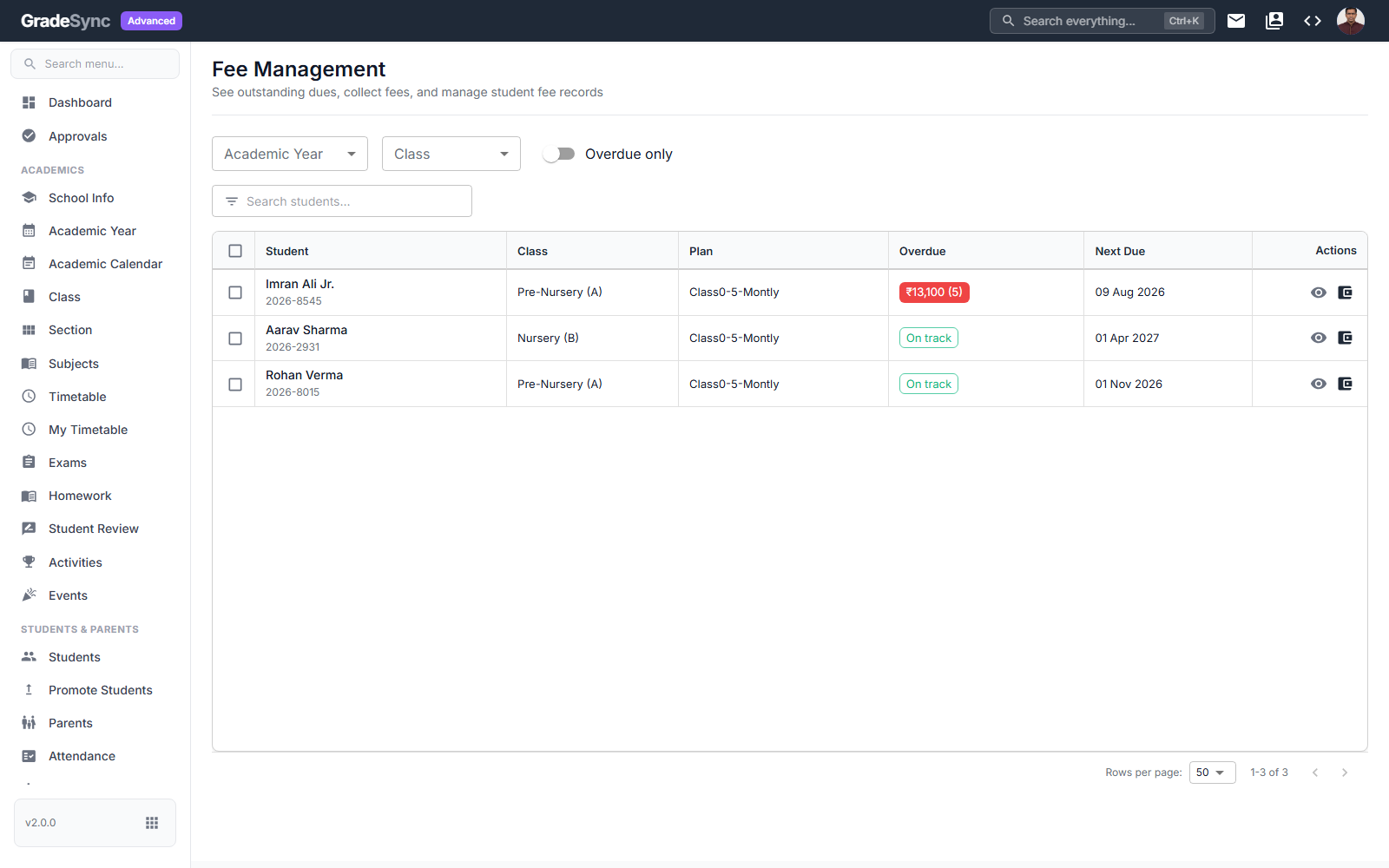Toggle the Overdue only switch

[x=559, y=154]
